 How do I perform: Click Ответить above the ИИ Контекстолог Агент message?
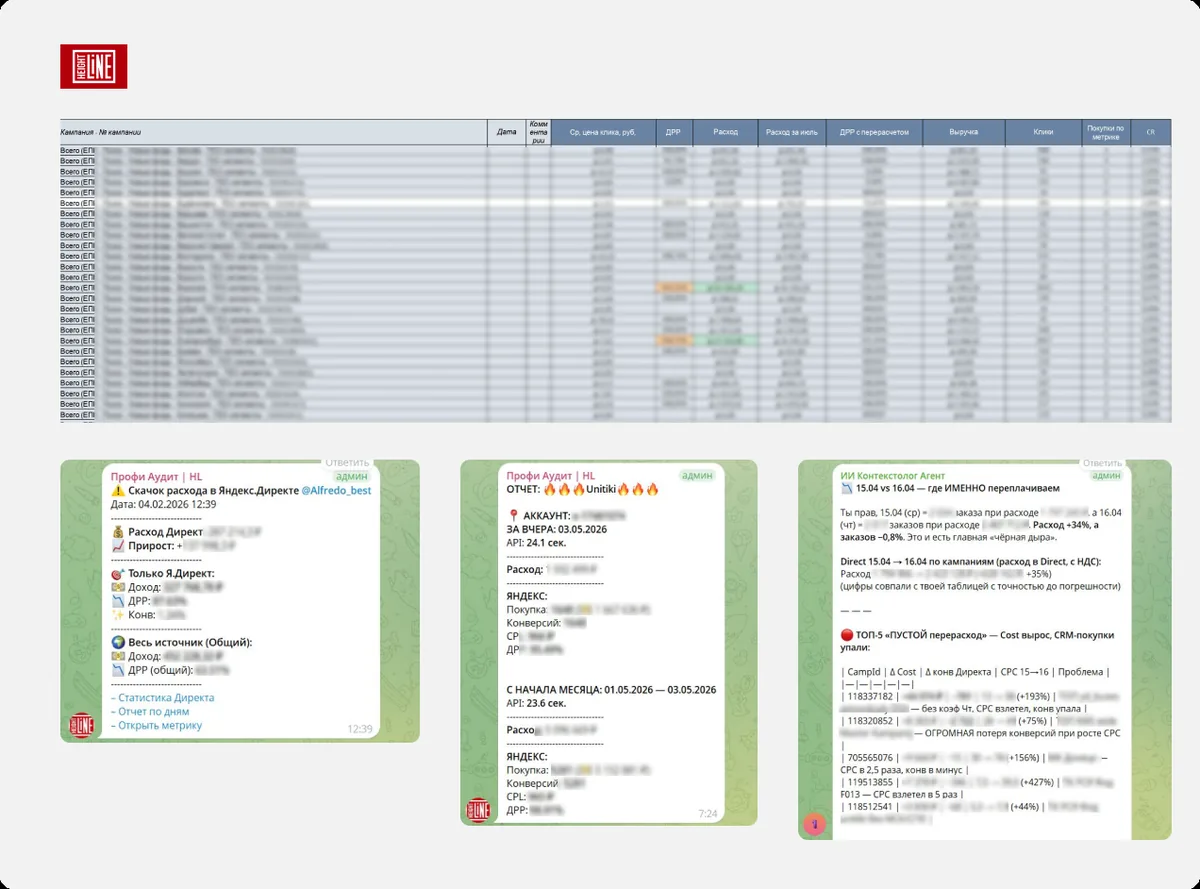(1102, 463)
